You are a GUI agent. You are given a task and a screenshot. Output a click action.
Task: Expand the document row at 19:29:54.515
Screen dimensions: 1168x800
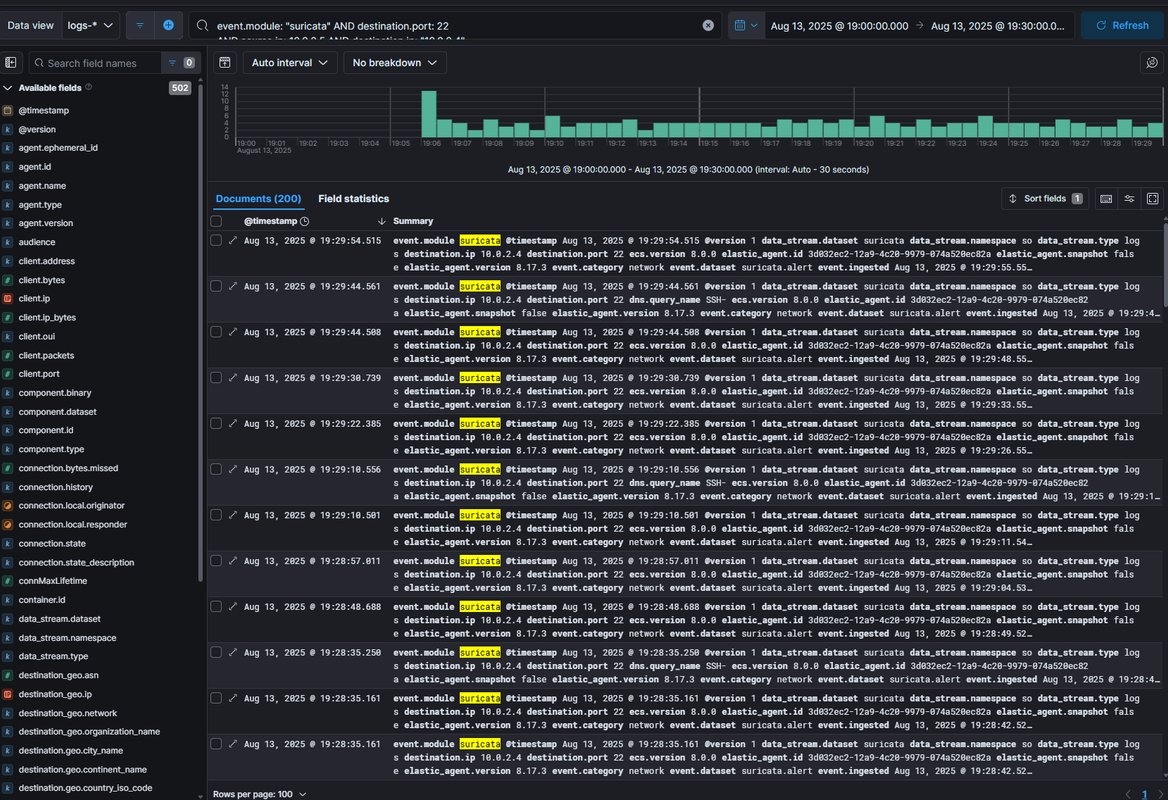233,241
